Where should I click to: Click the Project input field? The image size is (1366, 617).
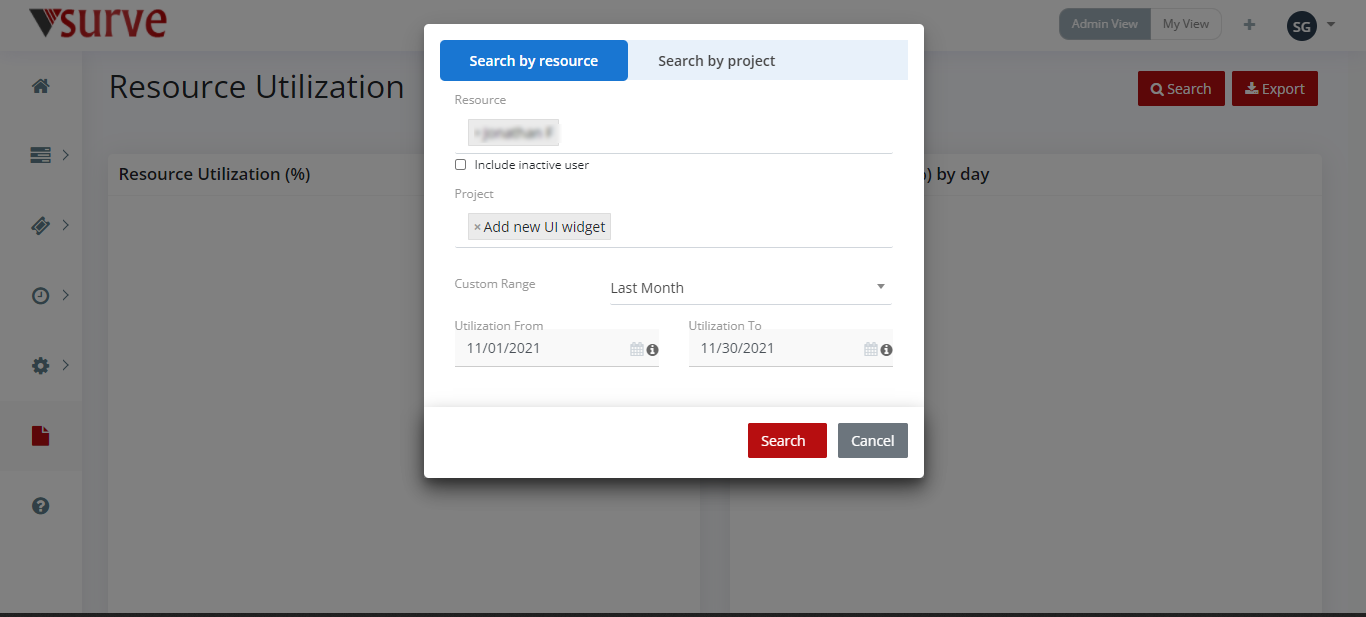point(673,227)
